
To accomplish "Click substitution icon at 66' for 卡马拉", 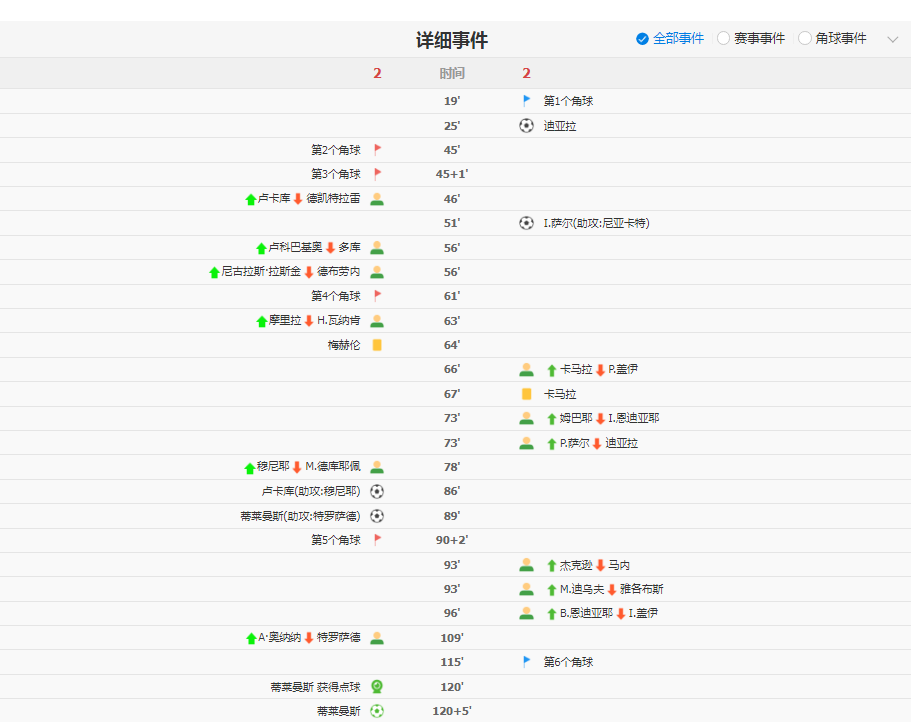I will pos(526,369).
